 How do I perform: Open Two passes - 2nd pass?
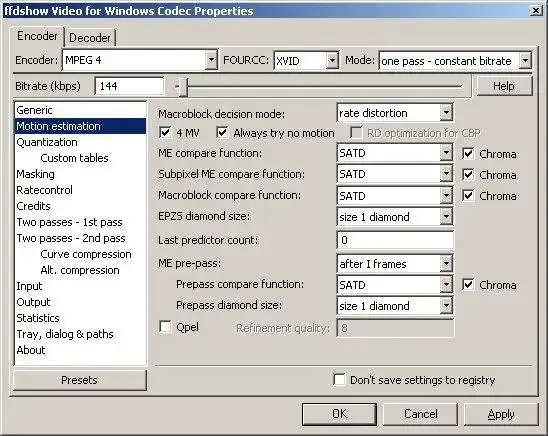80,238
